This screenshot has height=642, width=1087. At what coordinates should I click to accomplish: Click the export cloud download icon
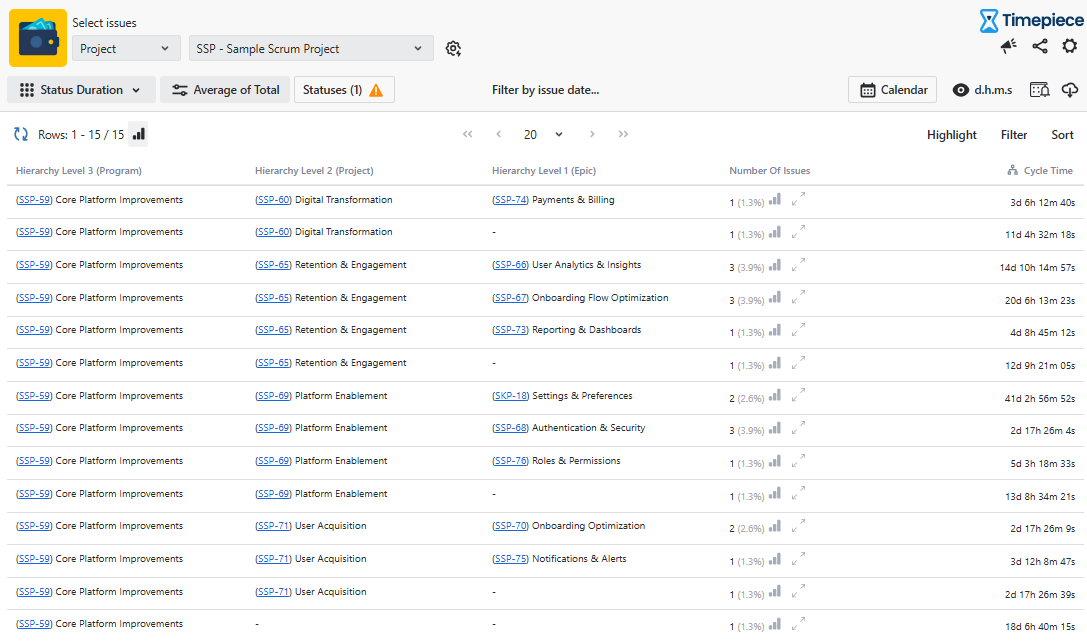pyautogui.click(x=1070, y=89)
